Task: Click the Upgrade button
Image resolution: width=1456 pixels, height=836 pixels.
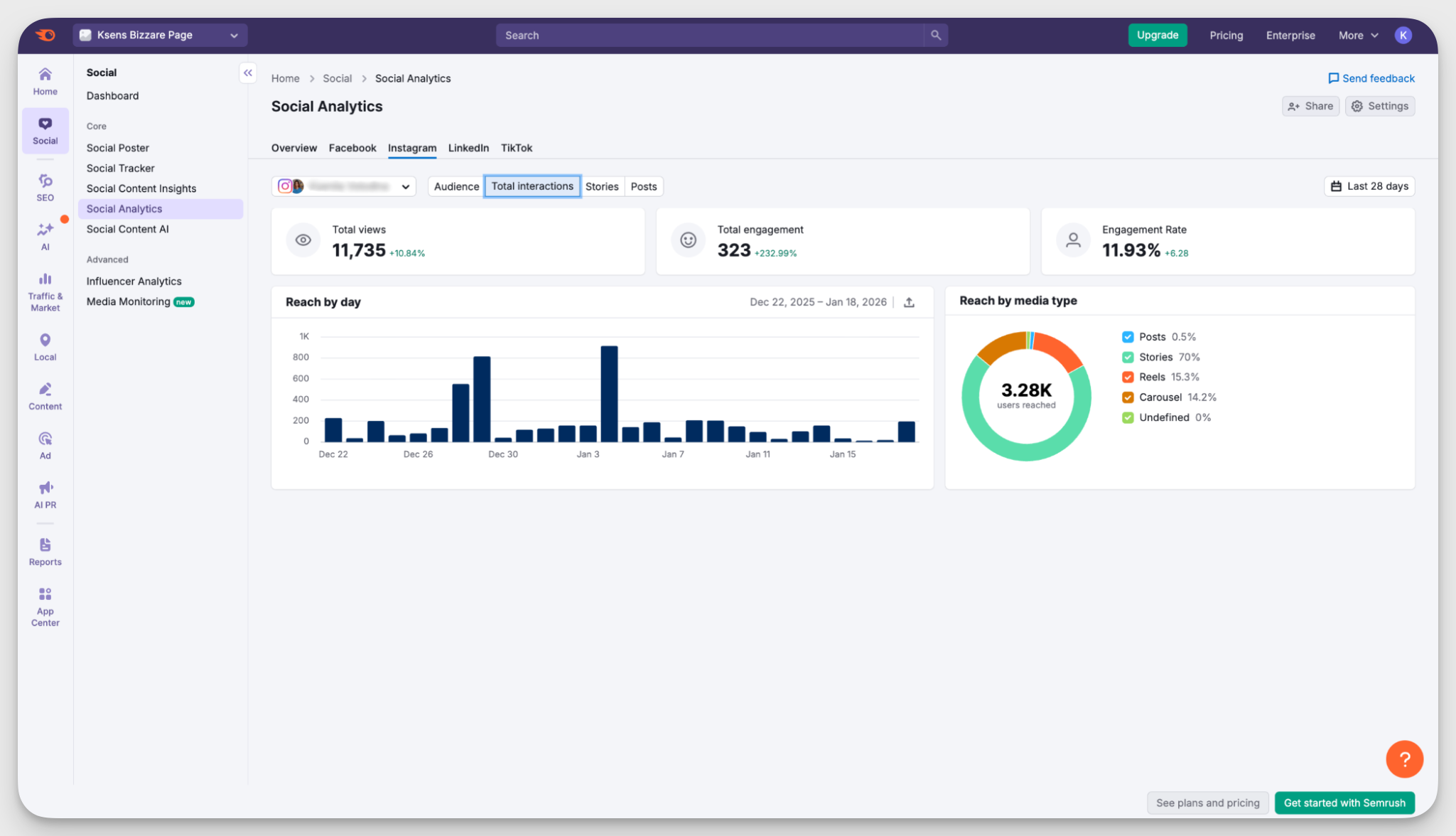Action: (x=1157, y=34)
